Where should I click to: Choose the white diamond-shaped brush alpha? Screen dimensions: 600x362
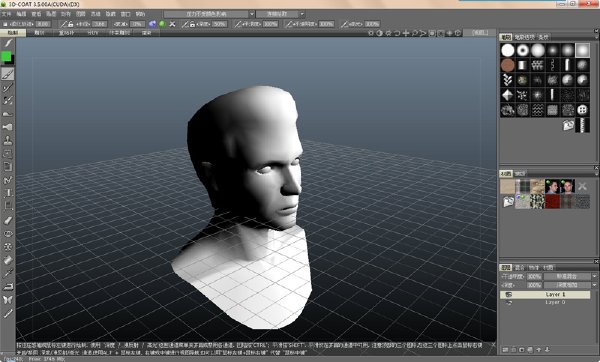point(507,95)
